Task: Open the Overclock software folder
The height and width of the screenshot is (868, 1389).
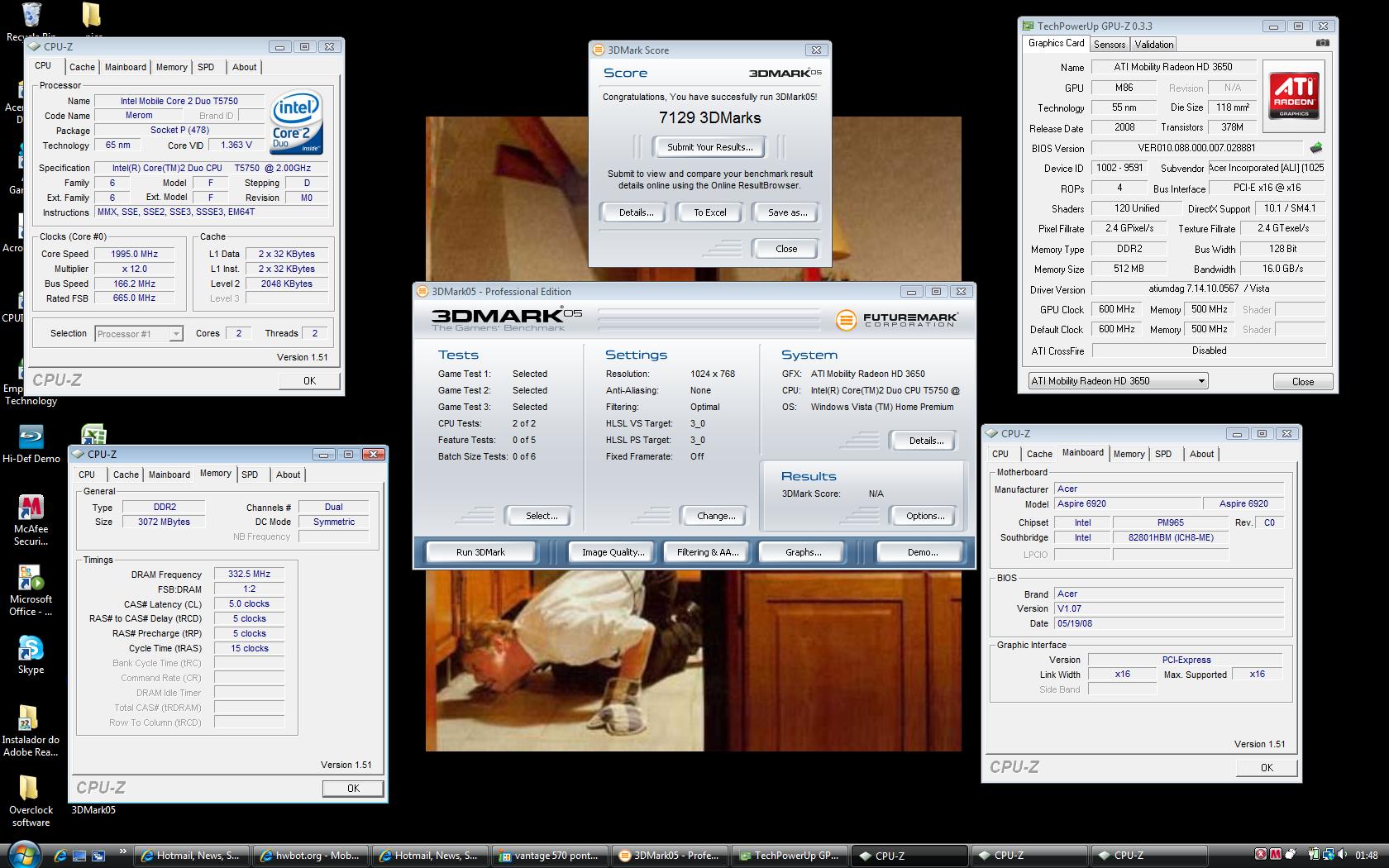Action: [31, 800]
